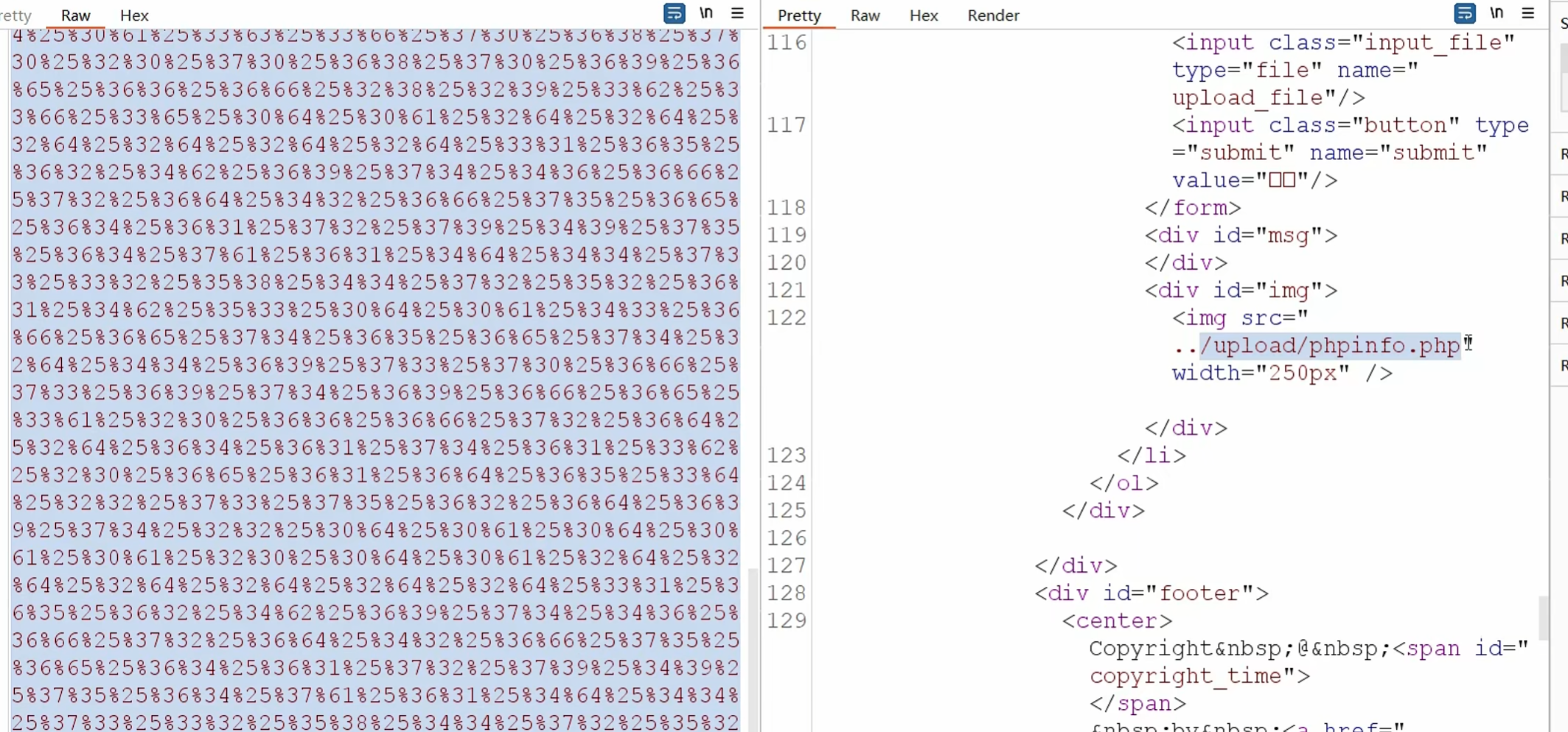
Task: Click line number 129 in the gutter
Action: [x=787, y=621]
